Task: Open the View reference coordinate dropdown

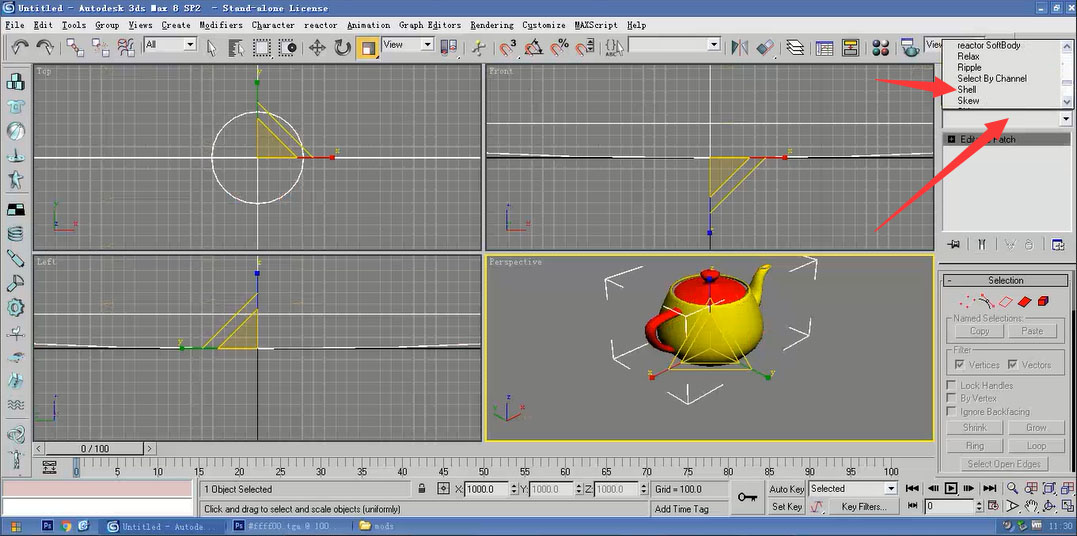Action: coord(407,45)
